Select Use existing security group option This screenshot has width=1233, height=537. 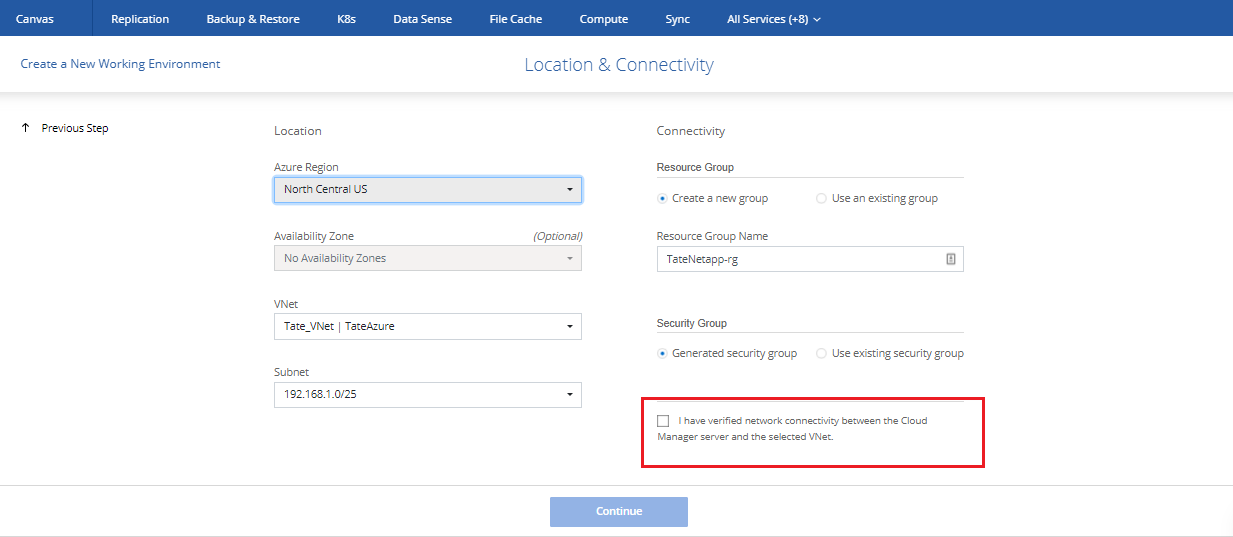coord(822,353)
